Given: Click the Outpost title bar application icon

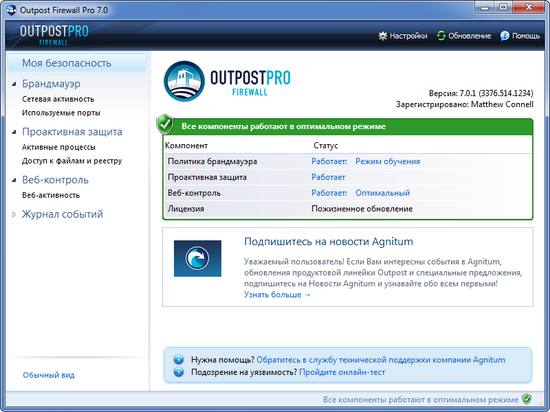Looking at the screenshot, I should 11,10.
